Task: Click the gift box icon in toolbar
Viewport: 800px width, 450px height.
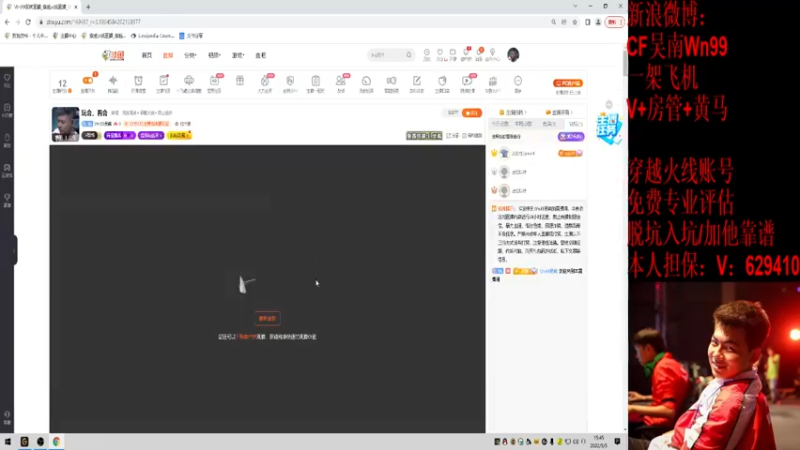Action: click(x=240, y=81)
